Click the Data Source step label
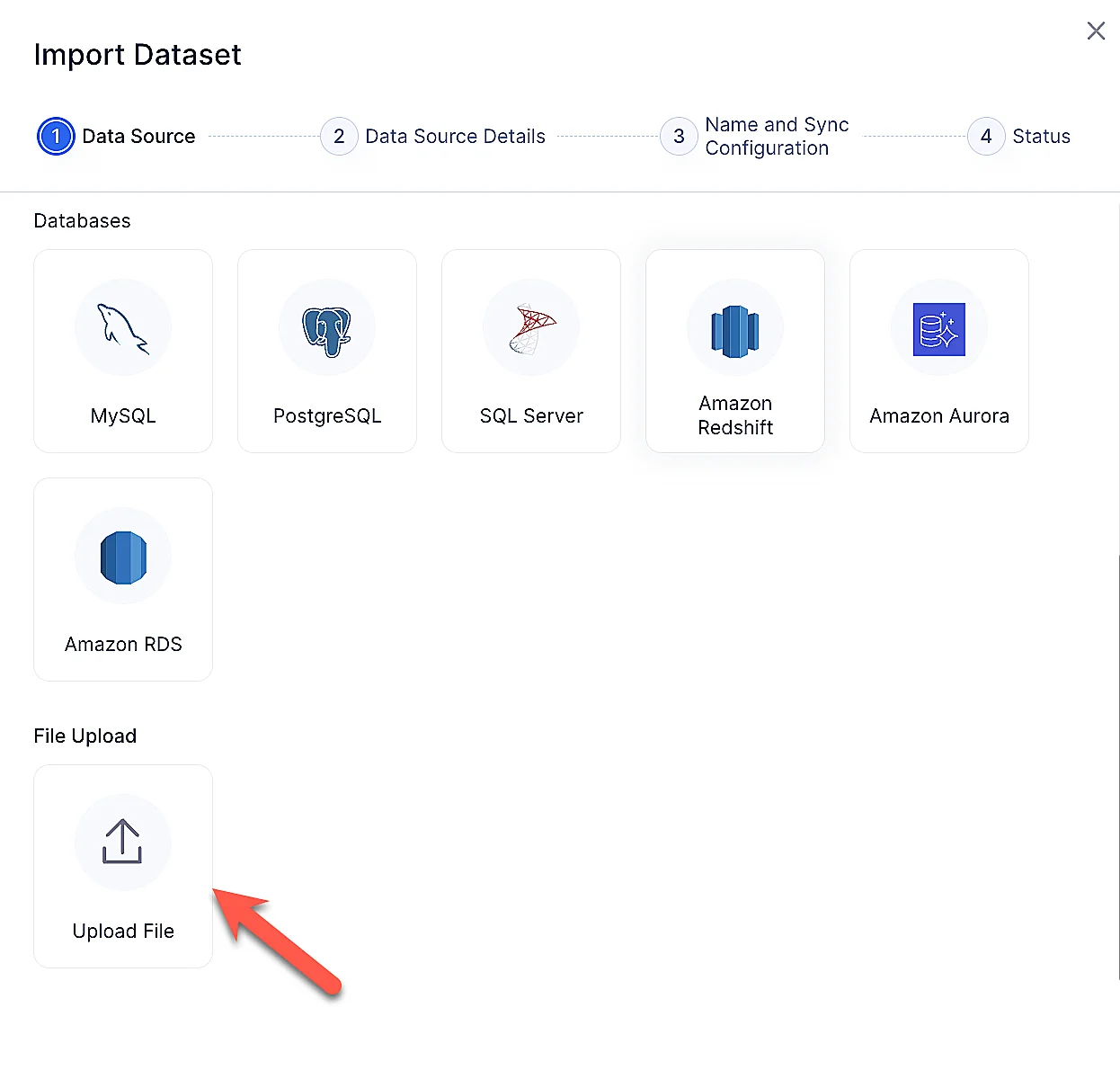This screenshot has width=1120, height=1088. click(138, 137)
